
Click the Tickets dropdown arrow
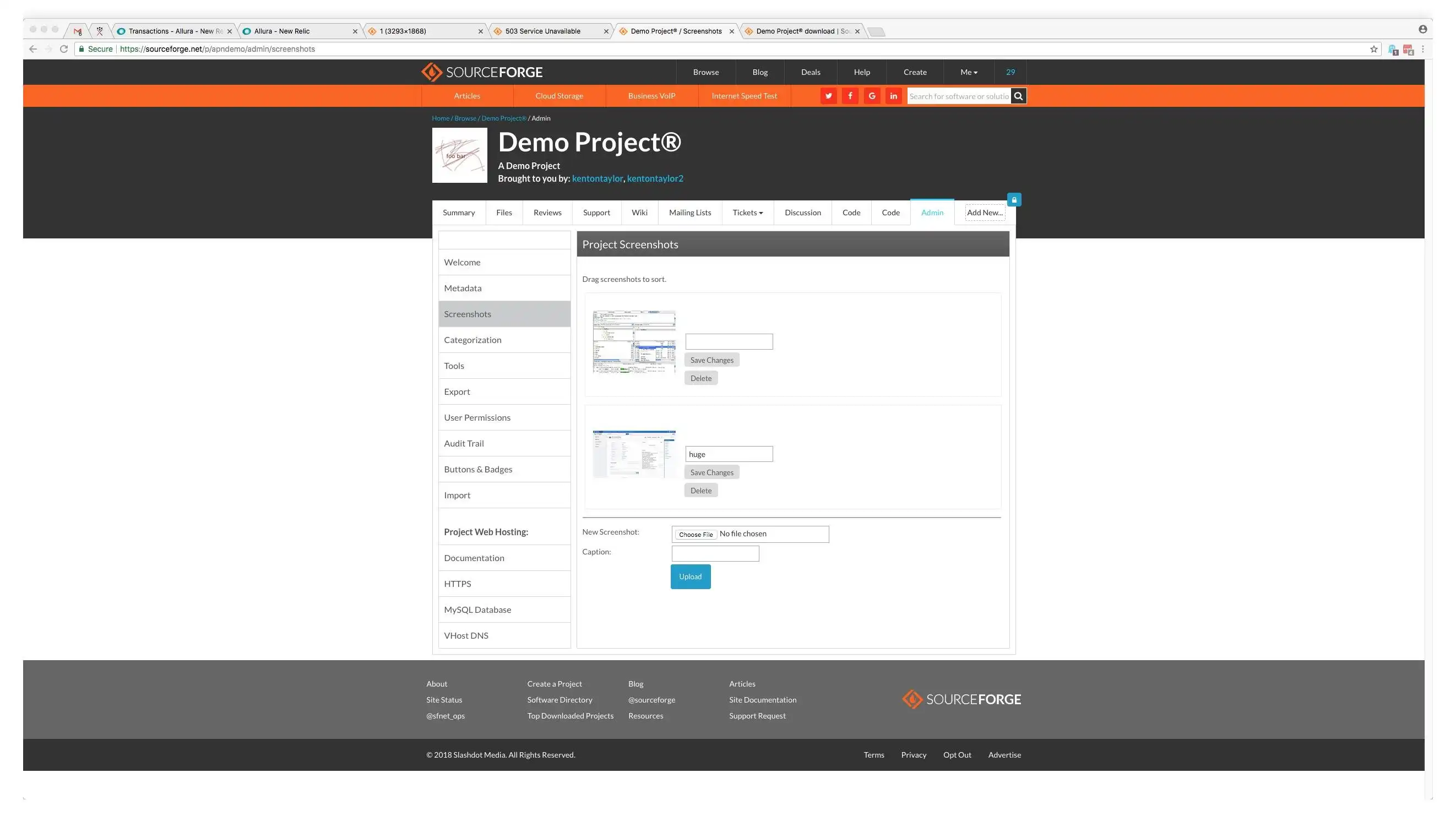coord(761,212)
